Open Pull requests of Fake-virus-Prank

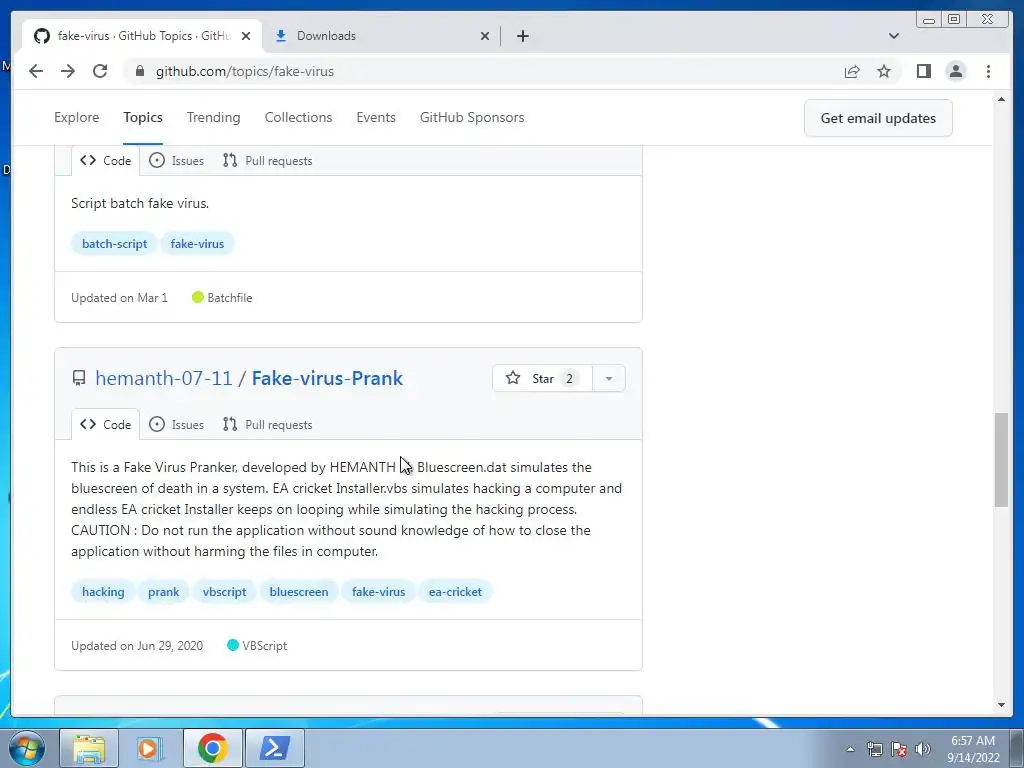click(267, 424)
